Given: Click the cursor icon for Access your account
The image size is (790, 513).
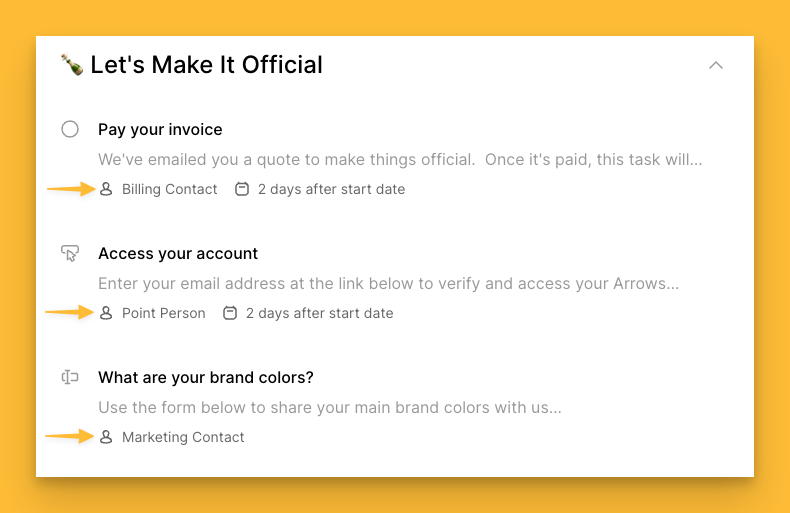Looking at the screenshot, I should (x=70, y=253).
